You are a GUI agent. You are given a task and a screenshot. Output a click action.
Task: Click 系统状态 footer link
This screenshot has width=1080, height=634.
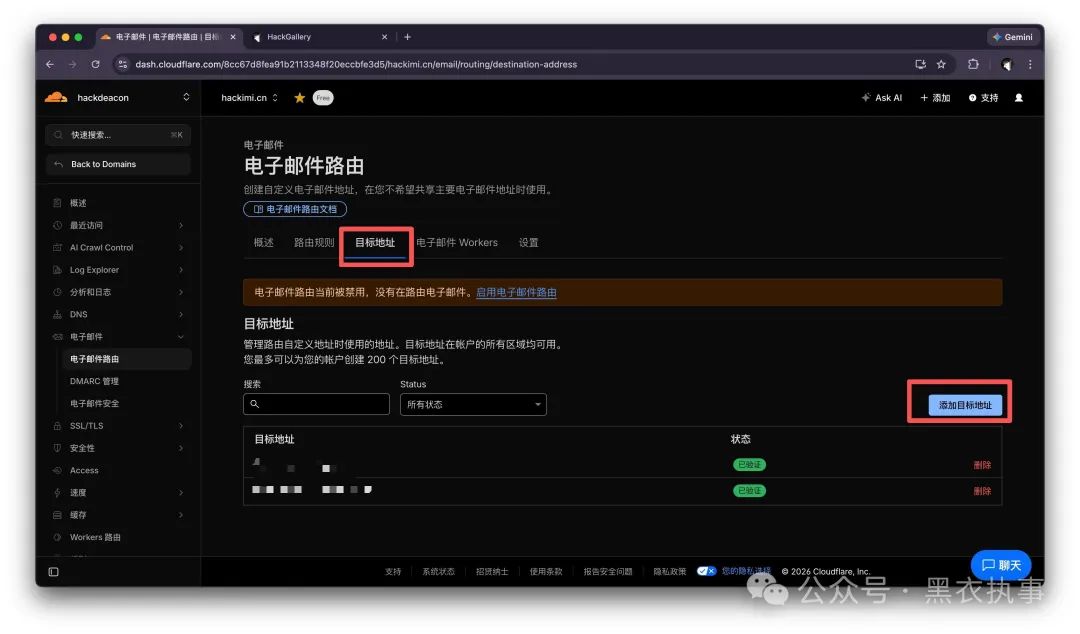point(439,572)
